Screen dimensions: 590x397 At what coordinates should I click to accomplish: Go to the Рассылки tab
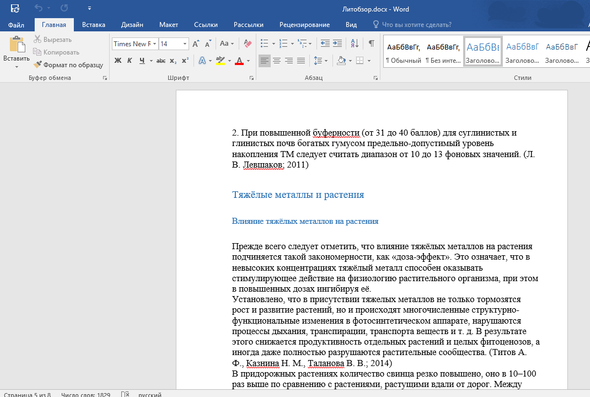[x=248, y=25]
